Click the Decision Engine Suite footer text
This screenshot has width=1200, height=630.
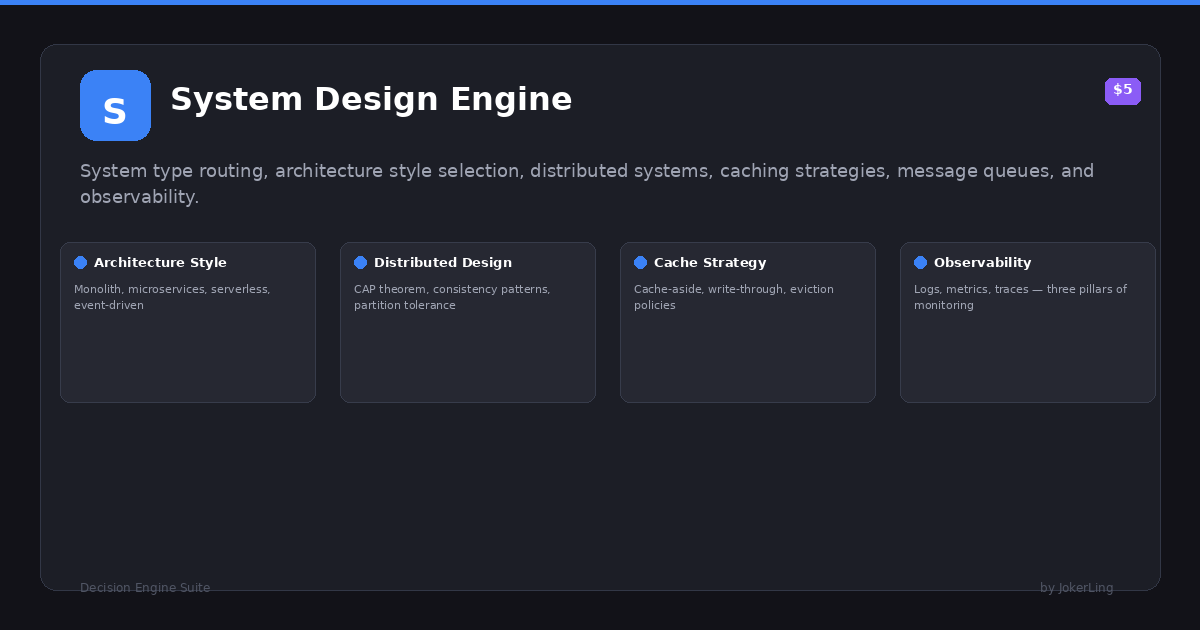click(x=145, y=588)
